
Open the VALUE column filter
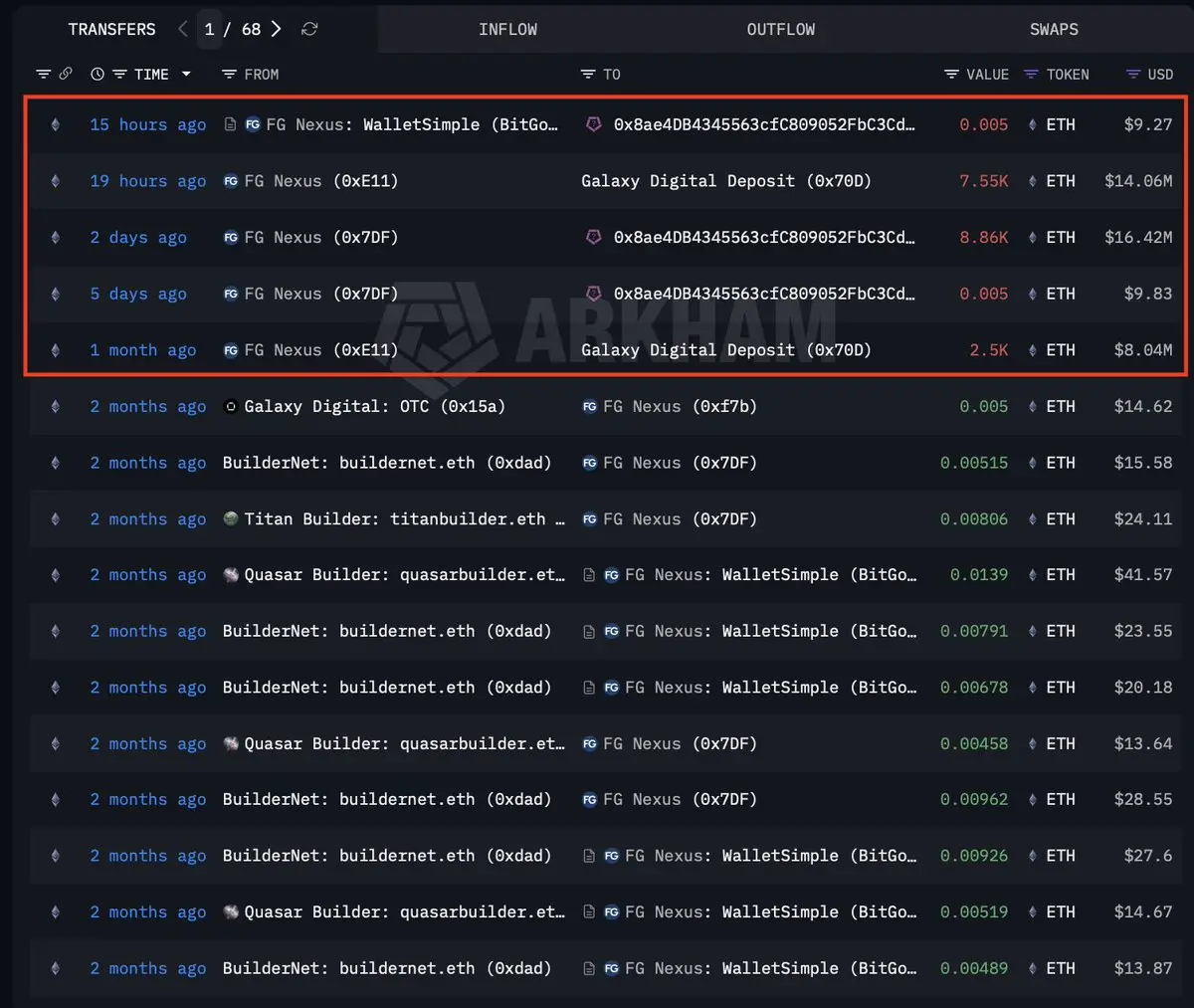951,75
